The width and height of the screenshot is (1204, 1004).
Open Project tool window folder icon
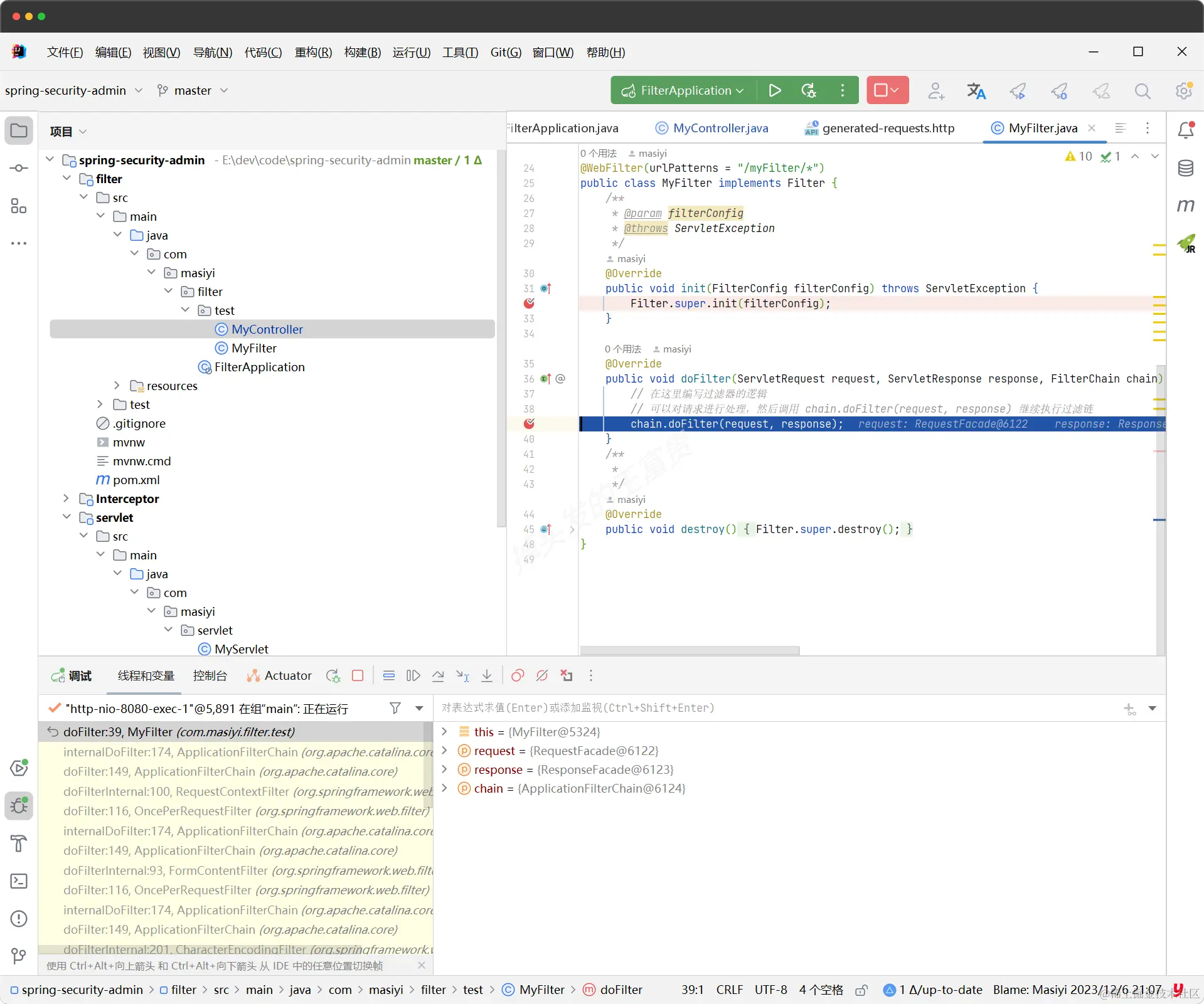(x=19, y=130)
